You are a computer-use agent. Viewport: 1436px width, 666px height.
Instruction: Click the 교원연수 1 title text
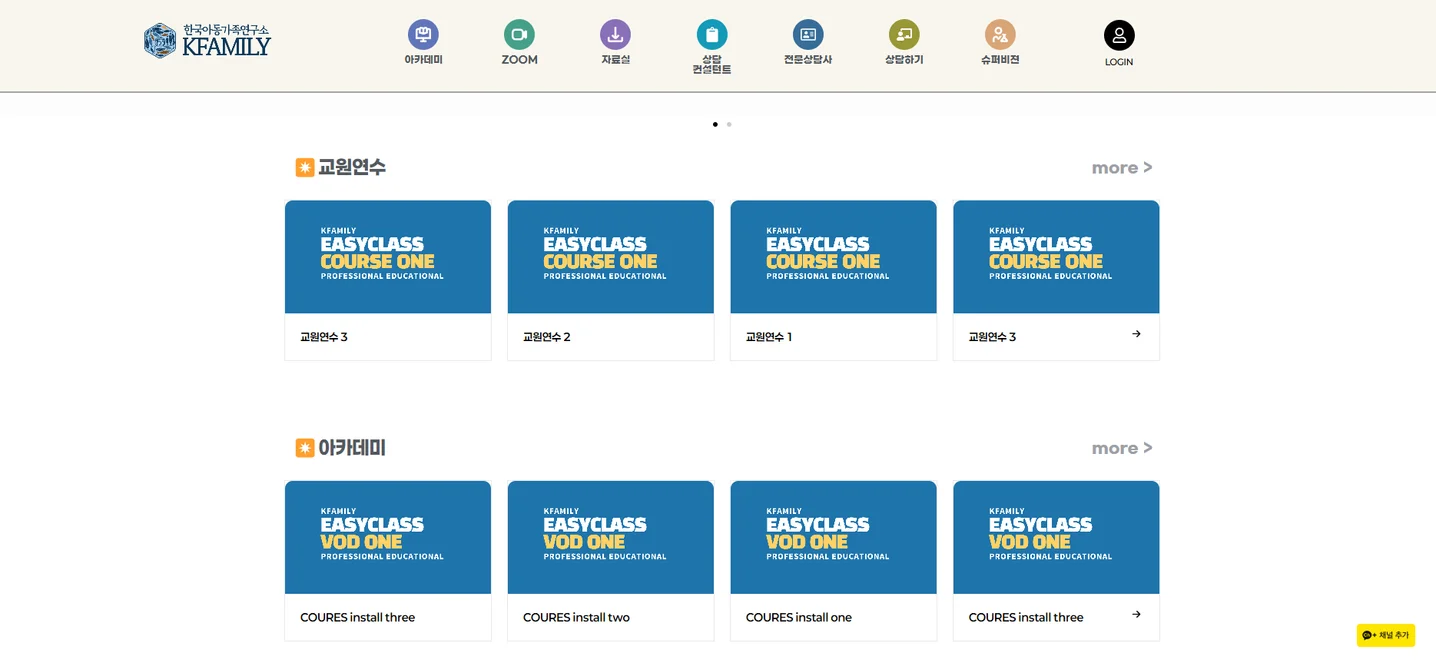(x=769, y=337)
